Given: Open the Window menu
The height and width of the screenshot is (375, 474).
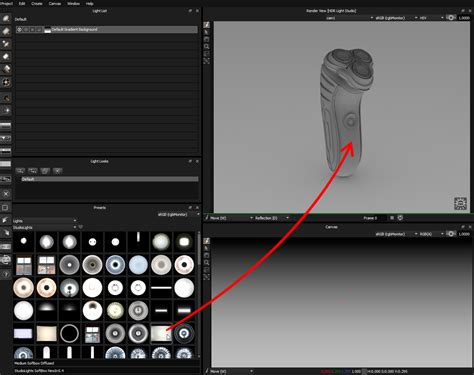Looking at the screenshot, I should (x=73, y=4).
